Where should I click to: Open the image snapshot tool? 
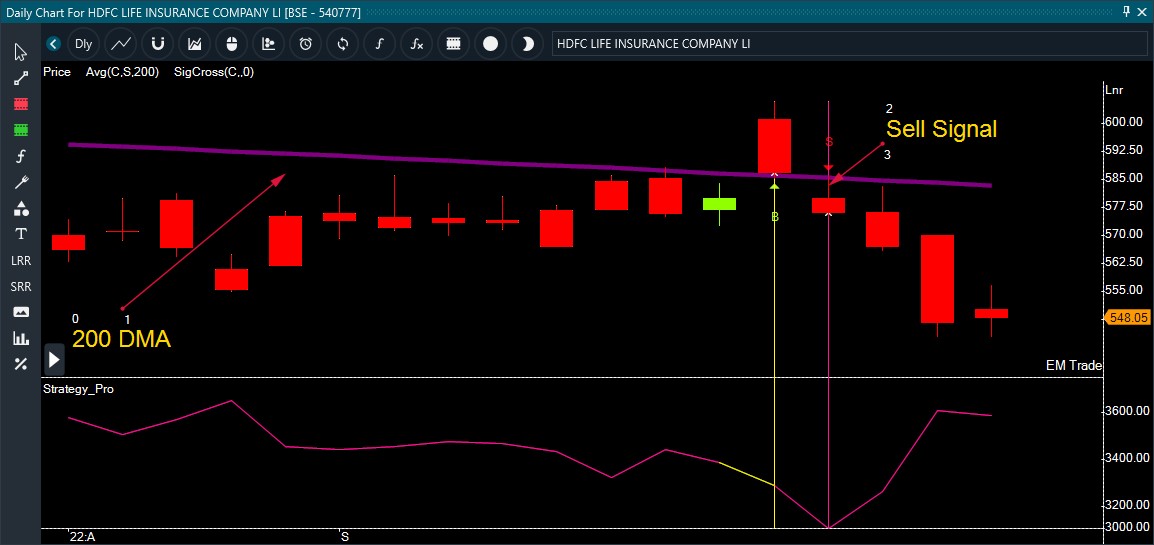coord(21,312)
